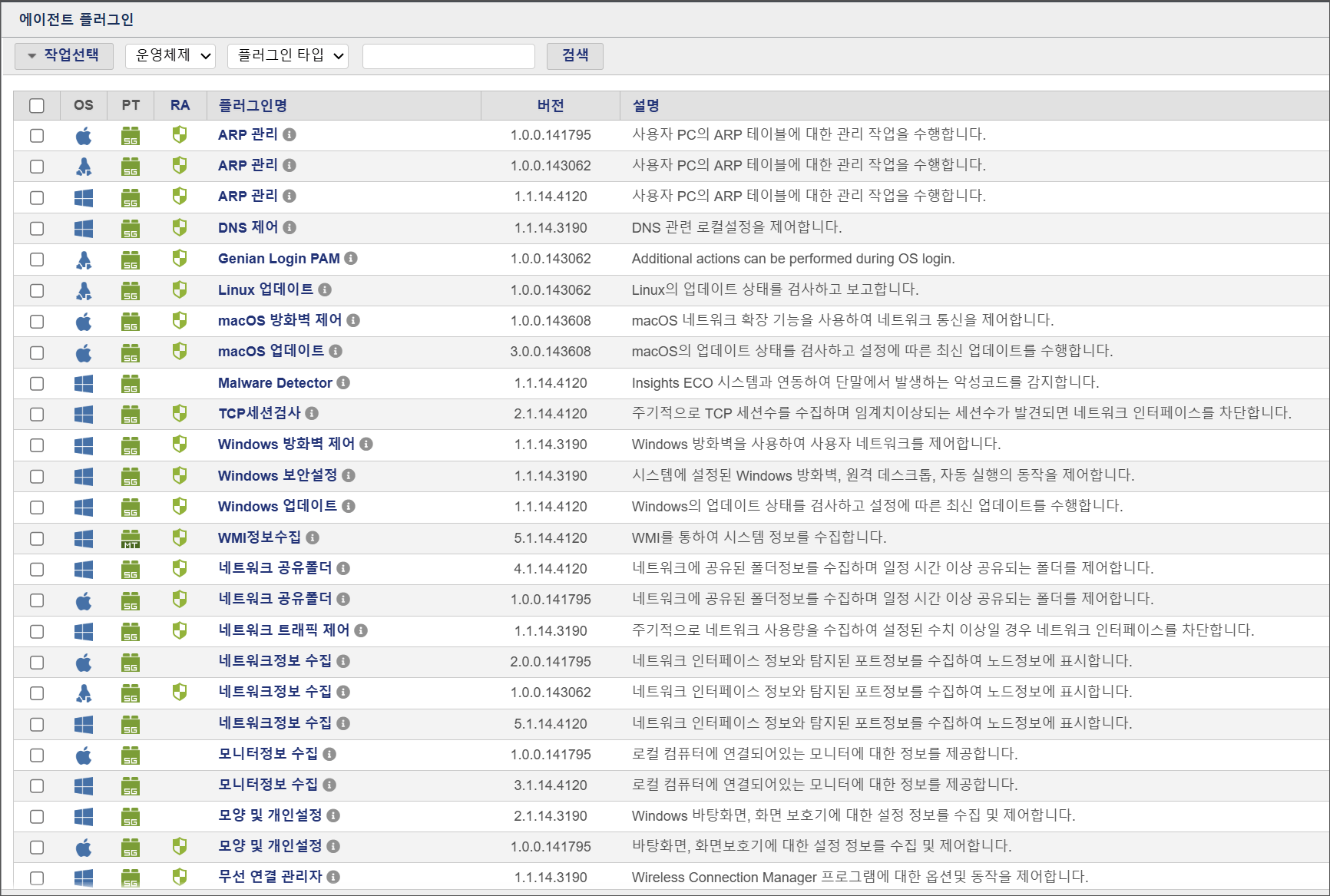This screenshot has height=896, width=1330.
Task: Click the shield icon in TCP세션검사 row
Action: tap(180, 414)
